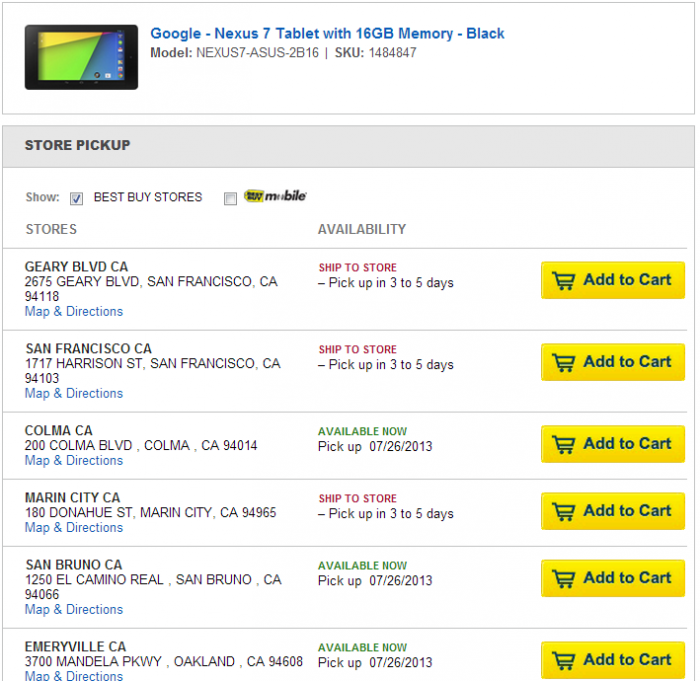The height and width of the screenshot is (681, 700).
Task: Click AVAILABLE NOW label for San Bruno store
Action: click(x=362, y=566)
